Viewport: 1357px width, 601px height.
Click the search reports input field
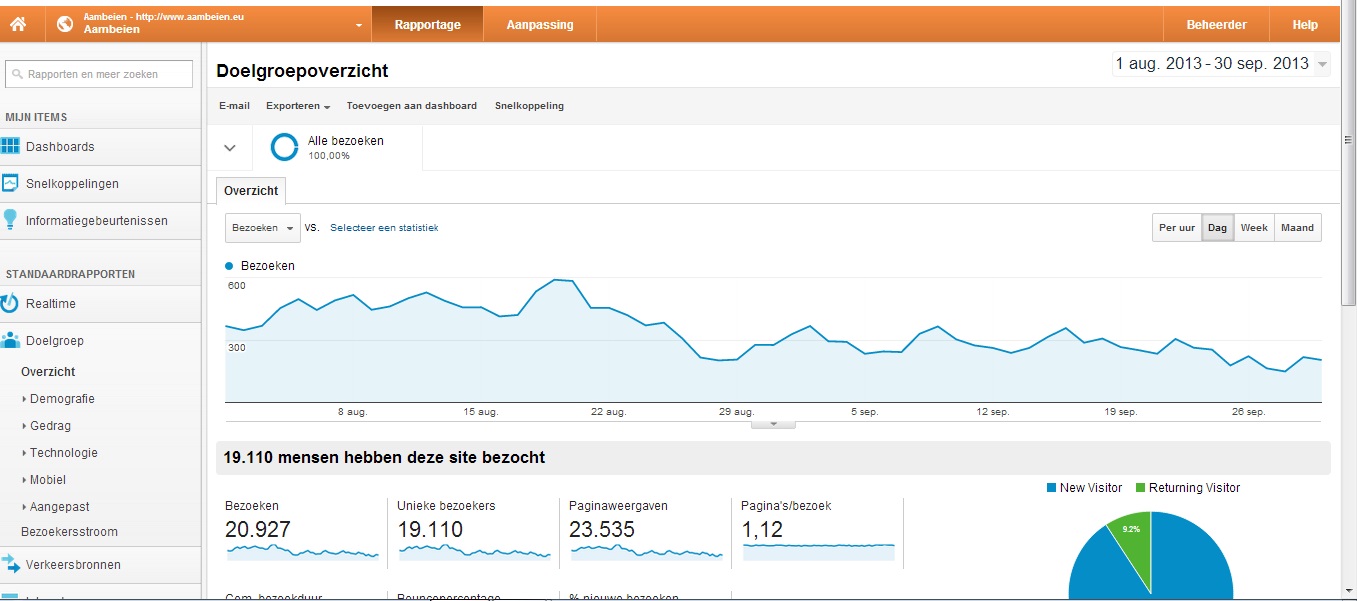click(x=97, y=74)
